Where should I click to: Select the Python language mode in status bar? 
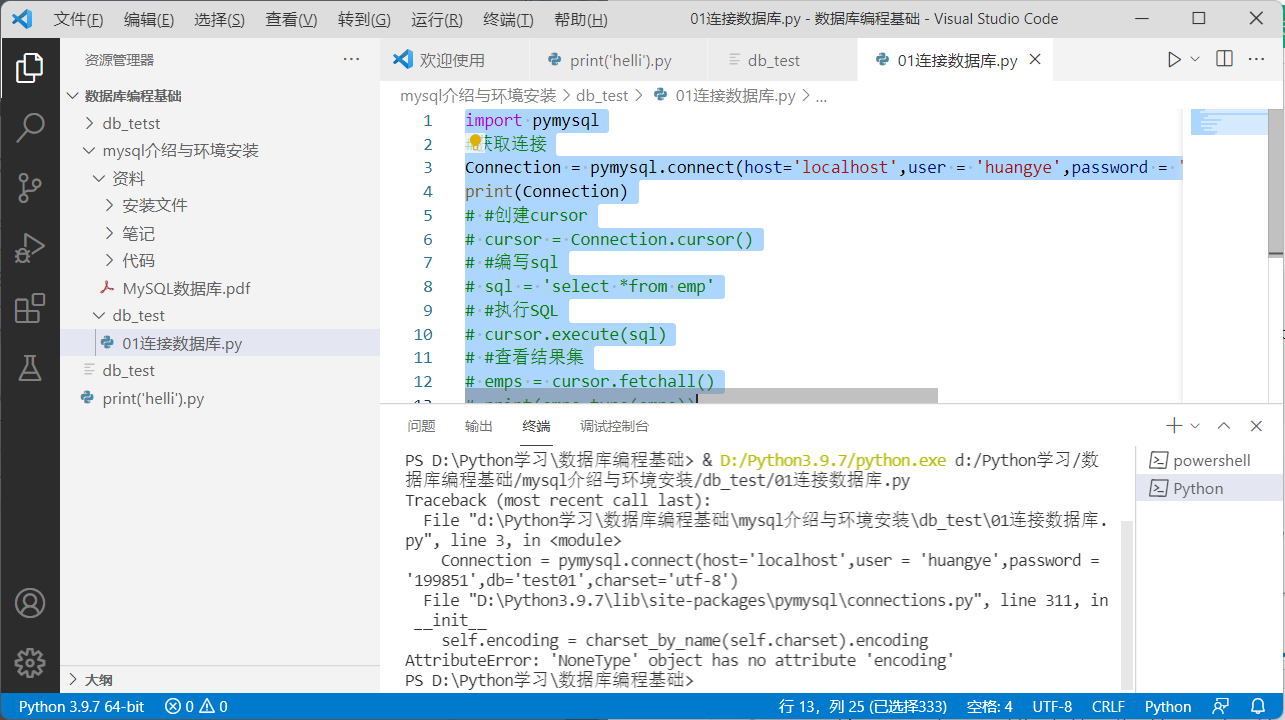[1168, 706]
